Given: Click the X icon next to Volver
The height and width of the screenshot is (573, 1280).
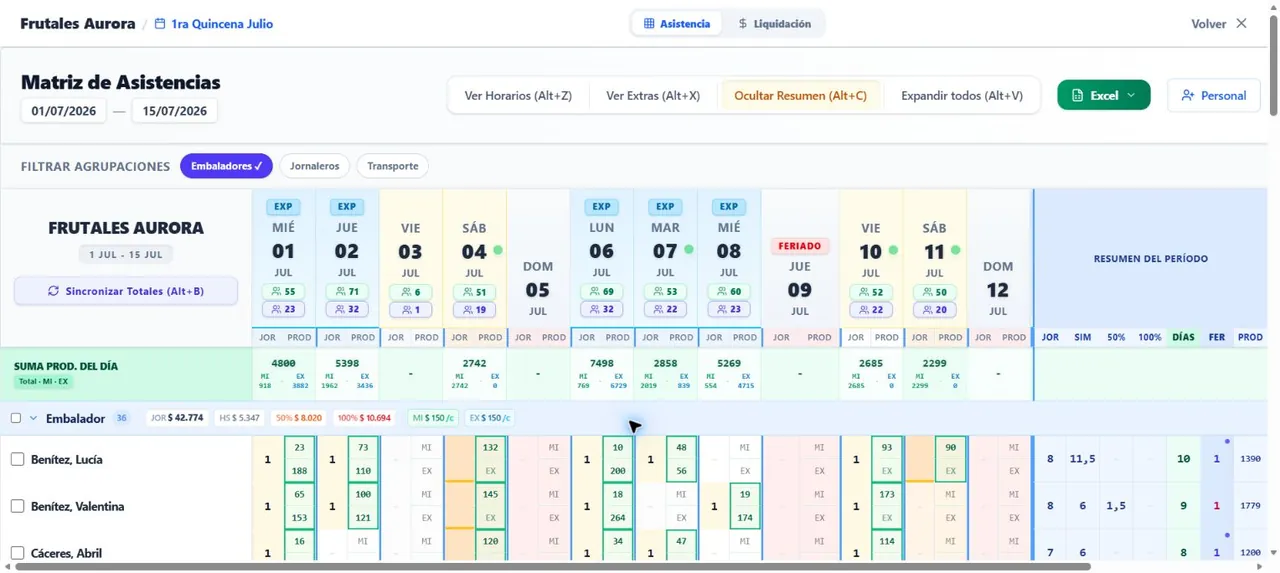Looking at the screenshot, I should click(x=1241, y=23).
